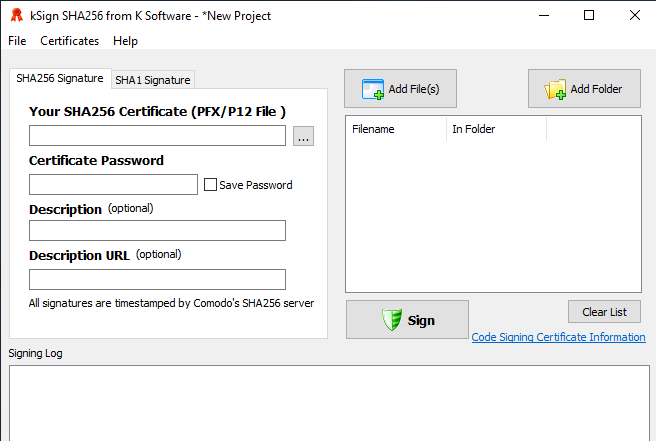Screen dimensions: 656x441
Task: Focus the Description URL field
Action: (157, 279)
